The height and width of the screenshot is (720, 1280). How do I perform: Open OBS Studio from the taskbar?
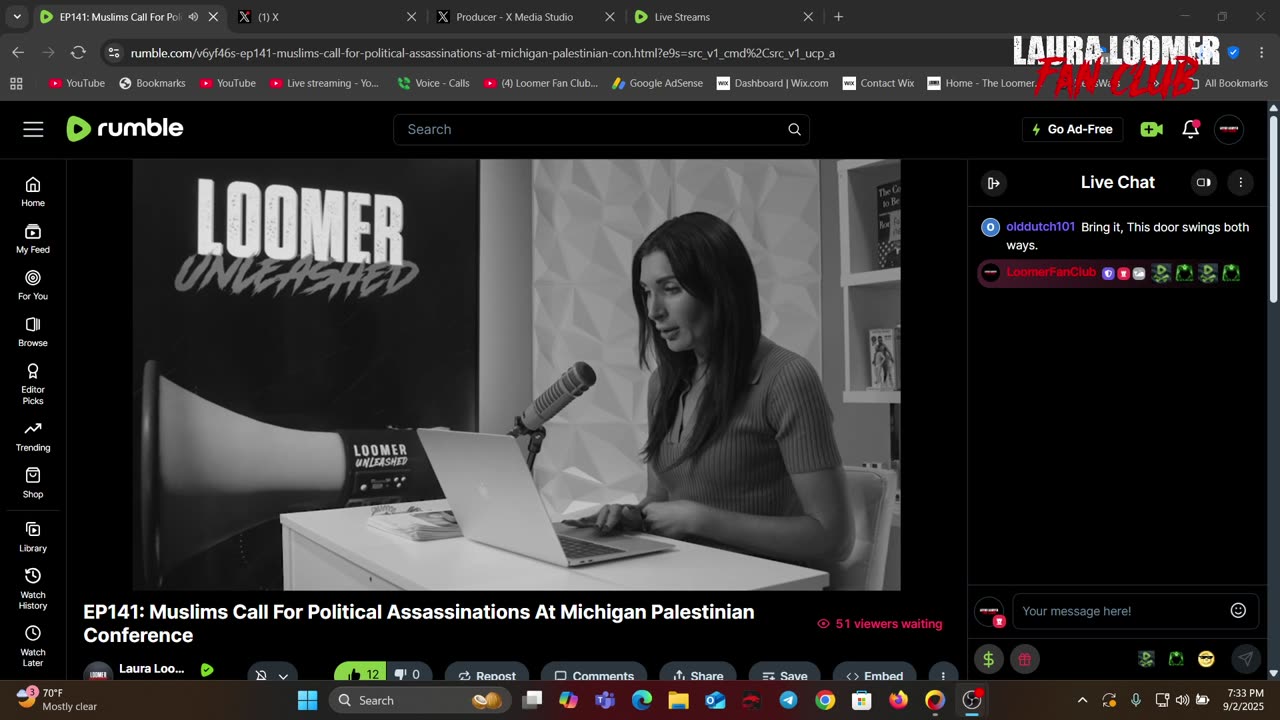coord(972,700)
